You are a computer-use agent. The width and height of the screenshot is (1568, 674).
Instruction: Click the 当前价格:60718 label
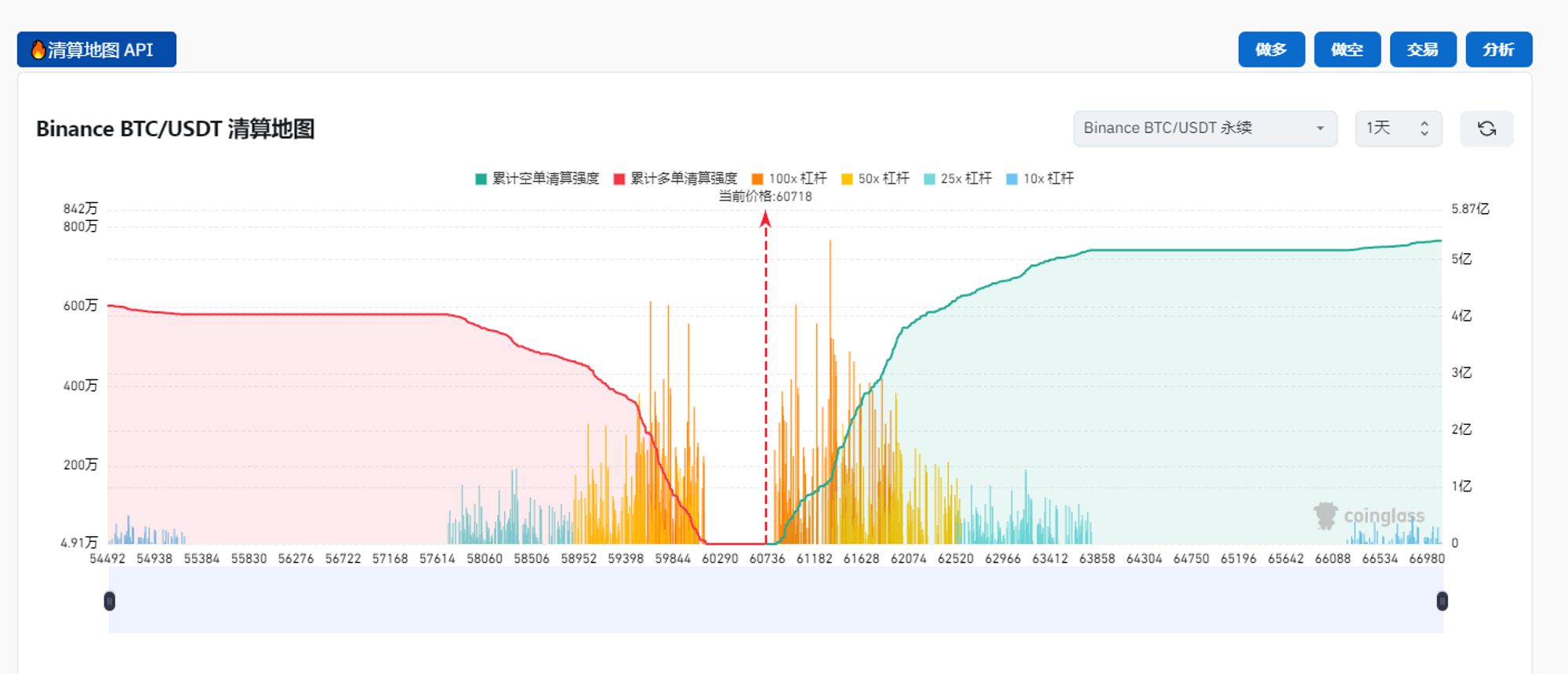[x=765, y=197]
